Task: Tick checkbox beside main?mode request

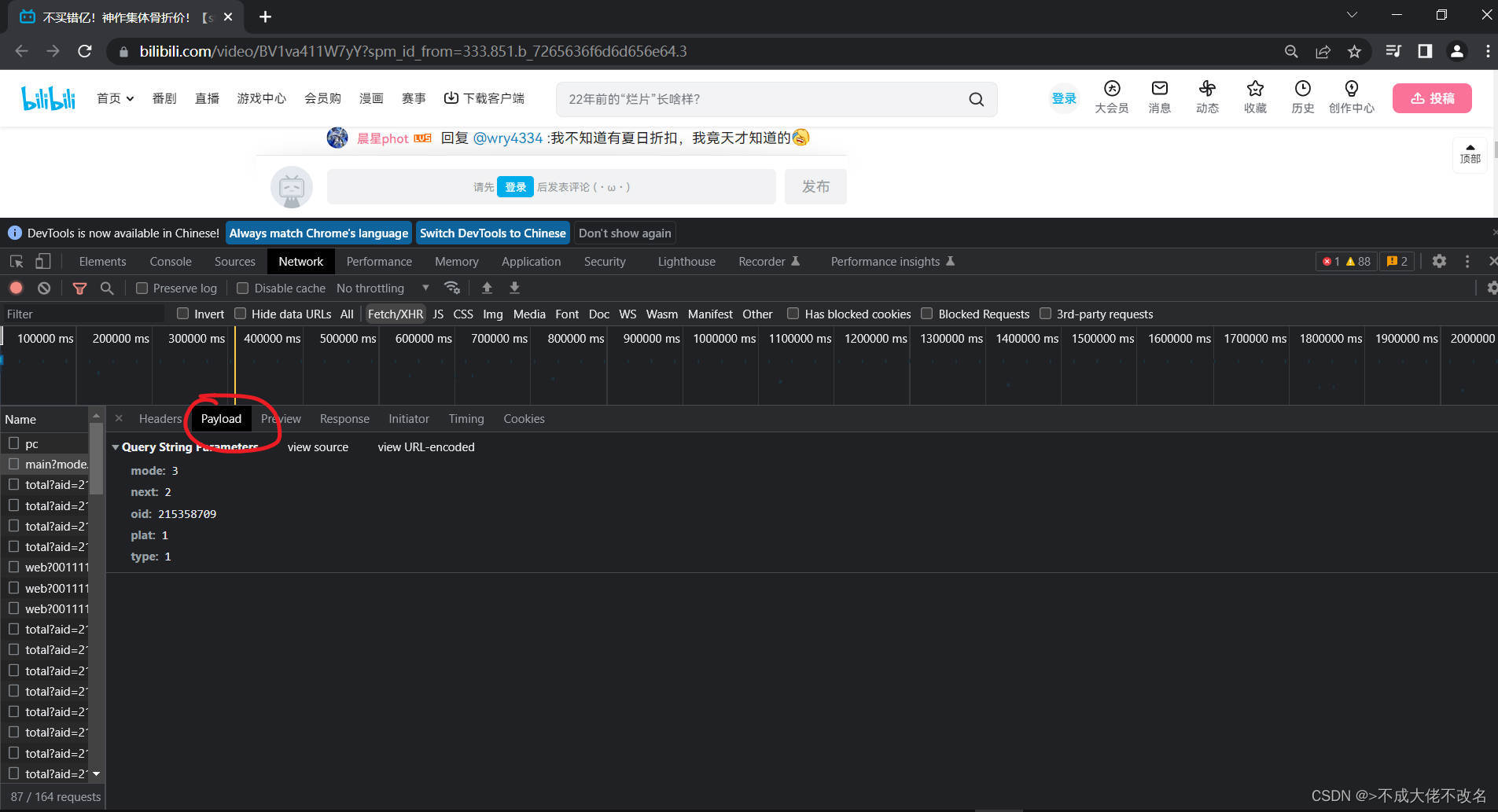Action: pos(14,464)
